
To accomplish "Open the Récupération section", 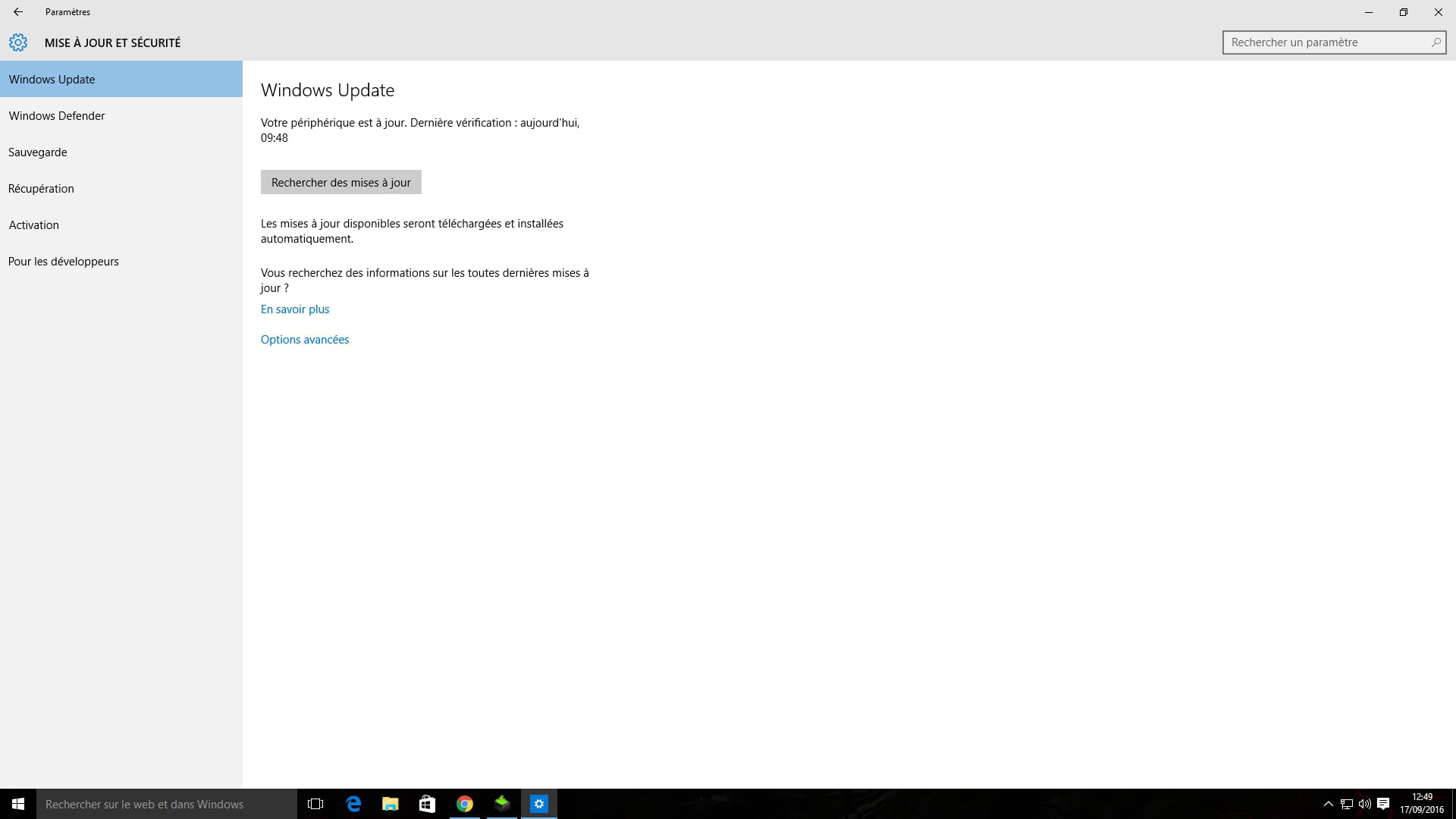I will pos(121,188).
